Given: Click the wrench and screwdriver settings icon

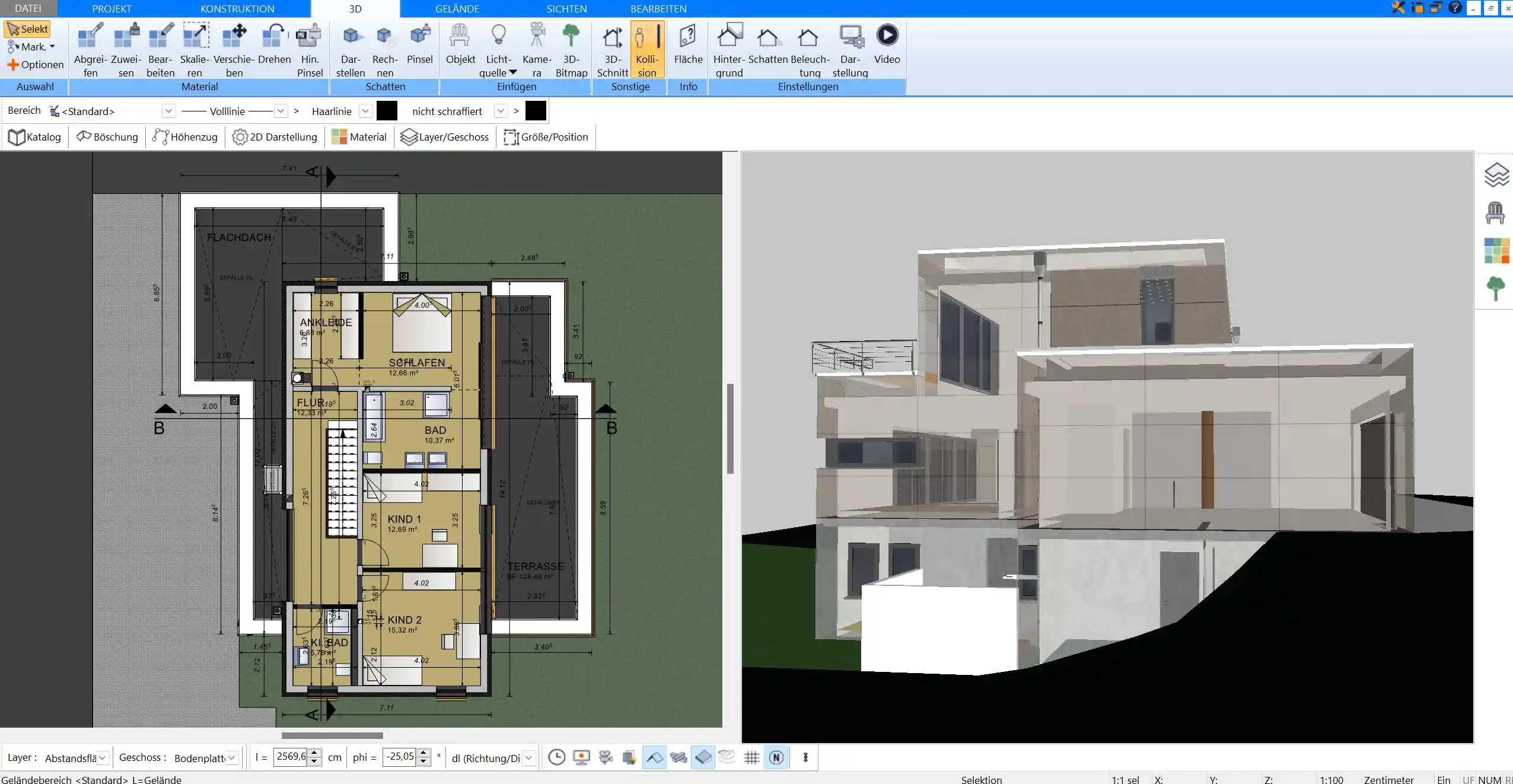Looking at the screenshot, I should coord(1399,8).
